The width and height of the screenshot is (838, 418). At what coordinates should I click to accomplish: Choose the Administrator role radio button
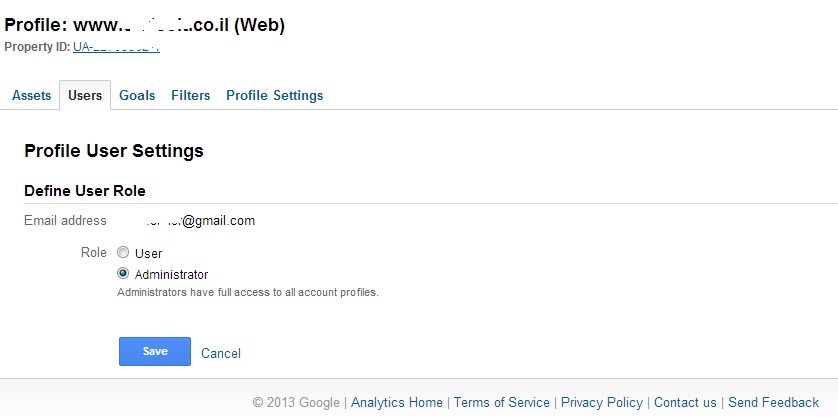tap(123, 273)
